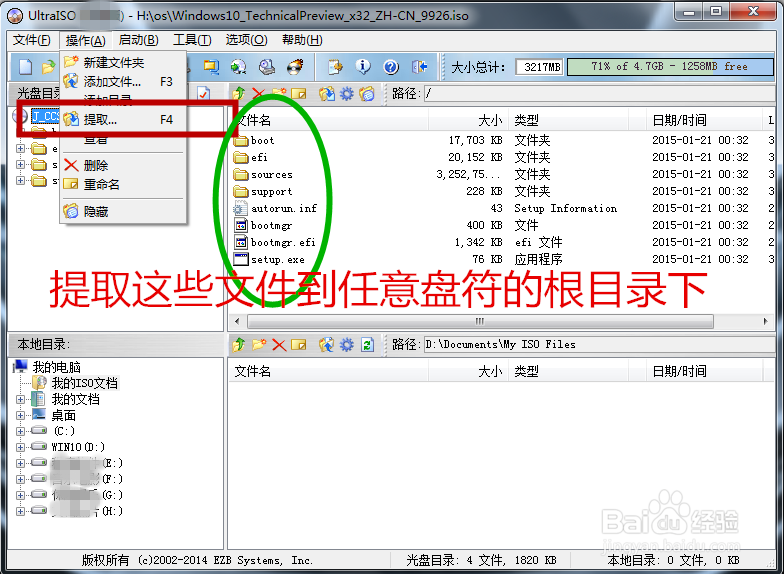Image resolution: width=784 pixels, height=574 pixels.
Task: Expand 桌面 node in the local tree
Action: coord(20,415)
